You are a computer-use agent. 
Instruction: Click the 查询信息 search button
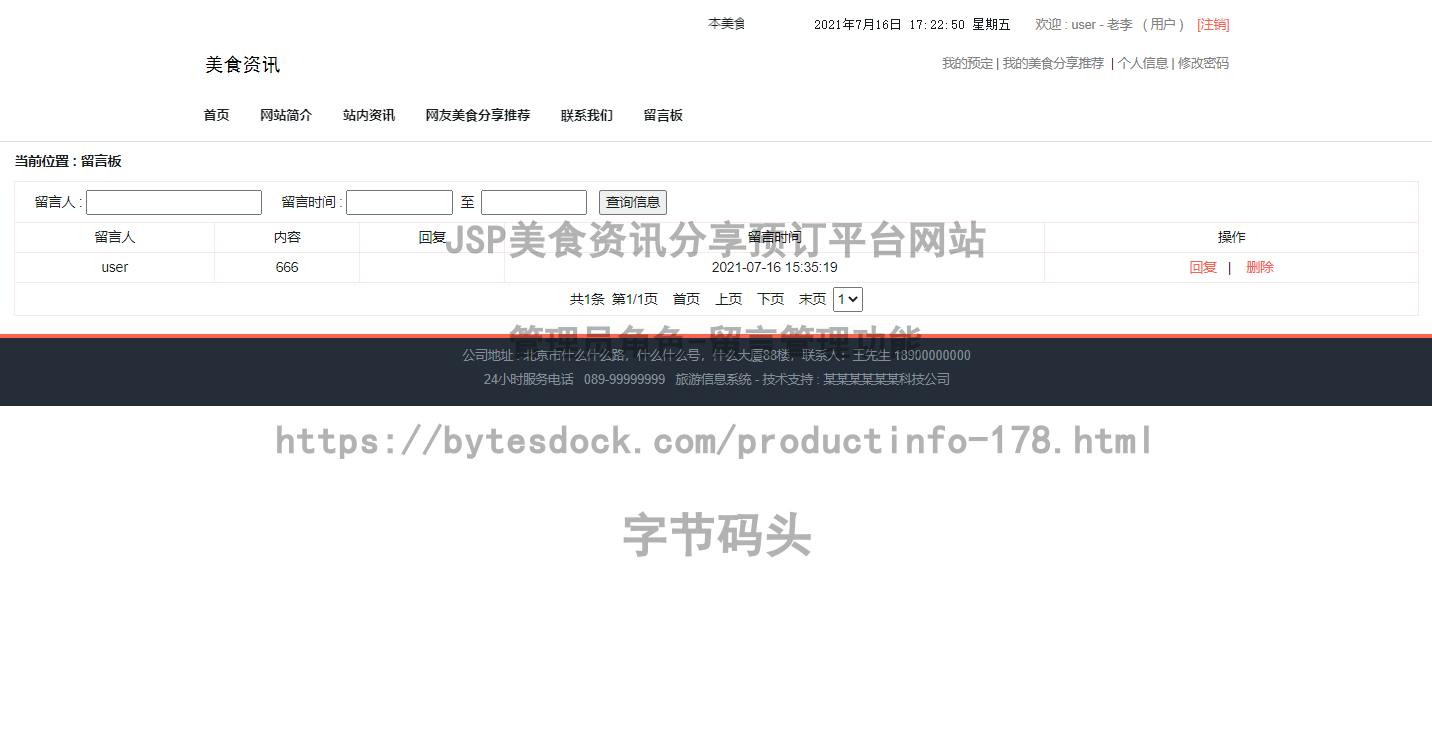(x=632, y=201)
